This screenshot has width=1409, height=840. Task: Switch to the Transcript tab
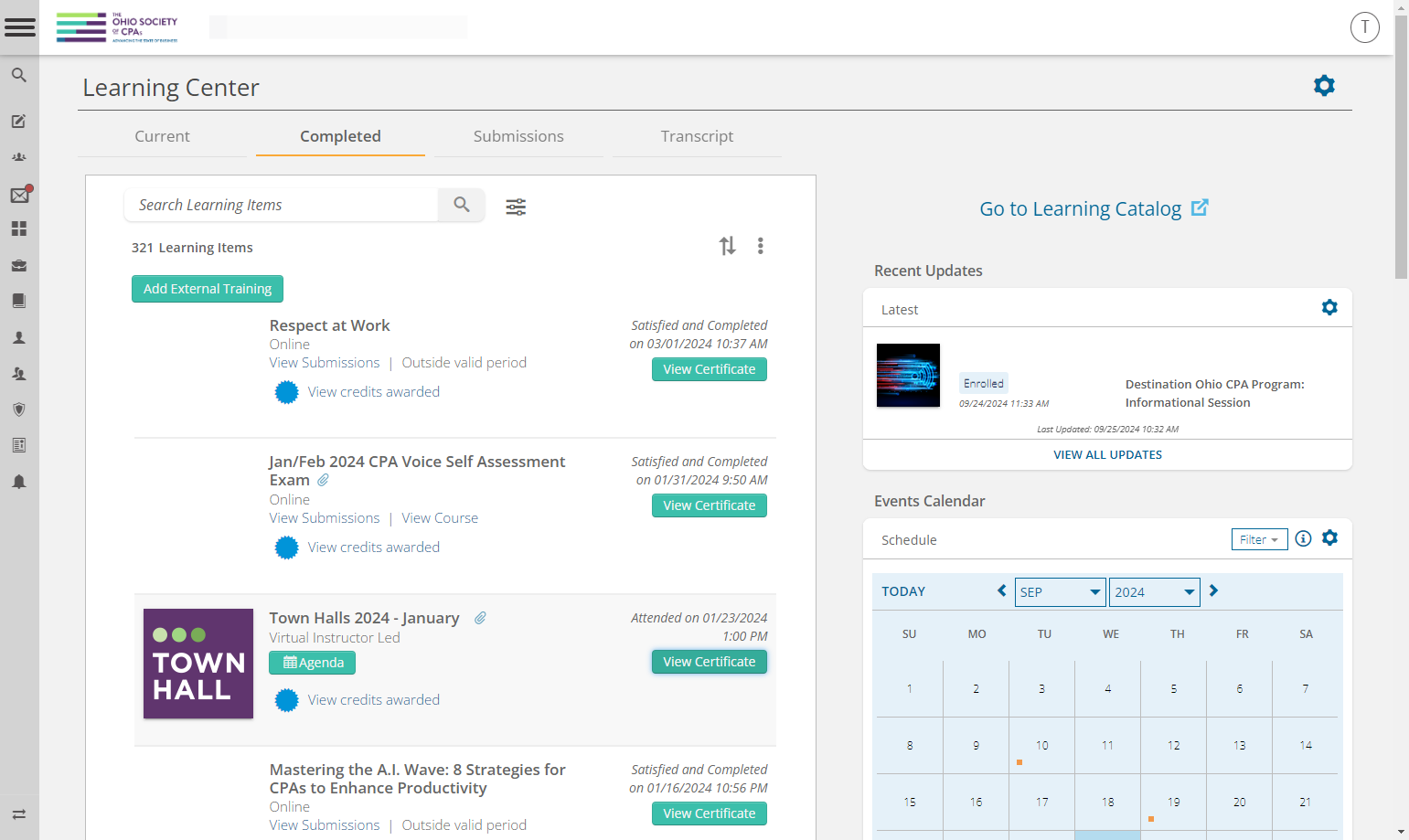(697, 136)
